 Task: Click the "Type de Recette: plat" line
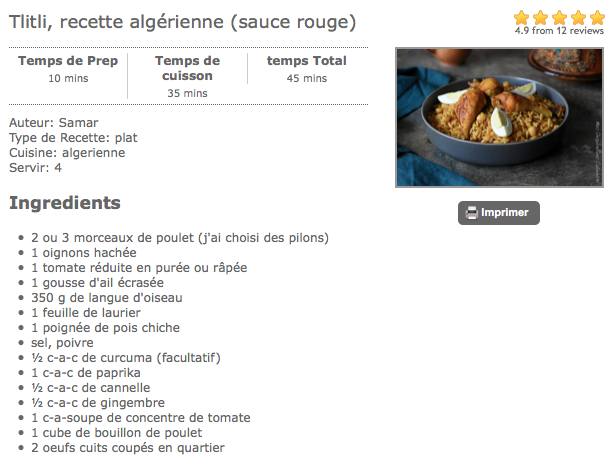pyautogui.click(x=73, y=138)
